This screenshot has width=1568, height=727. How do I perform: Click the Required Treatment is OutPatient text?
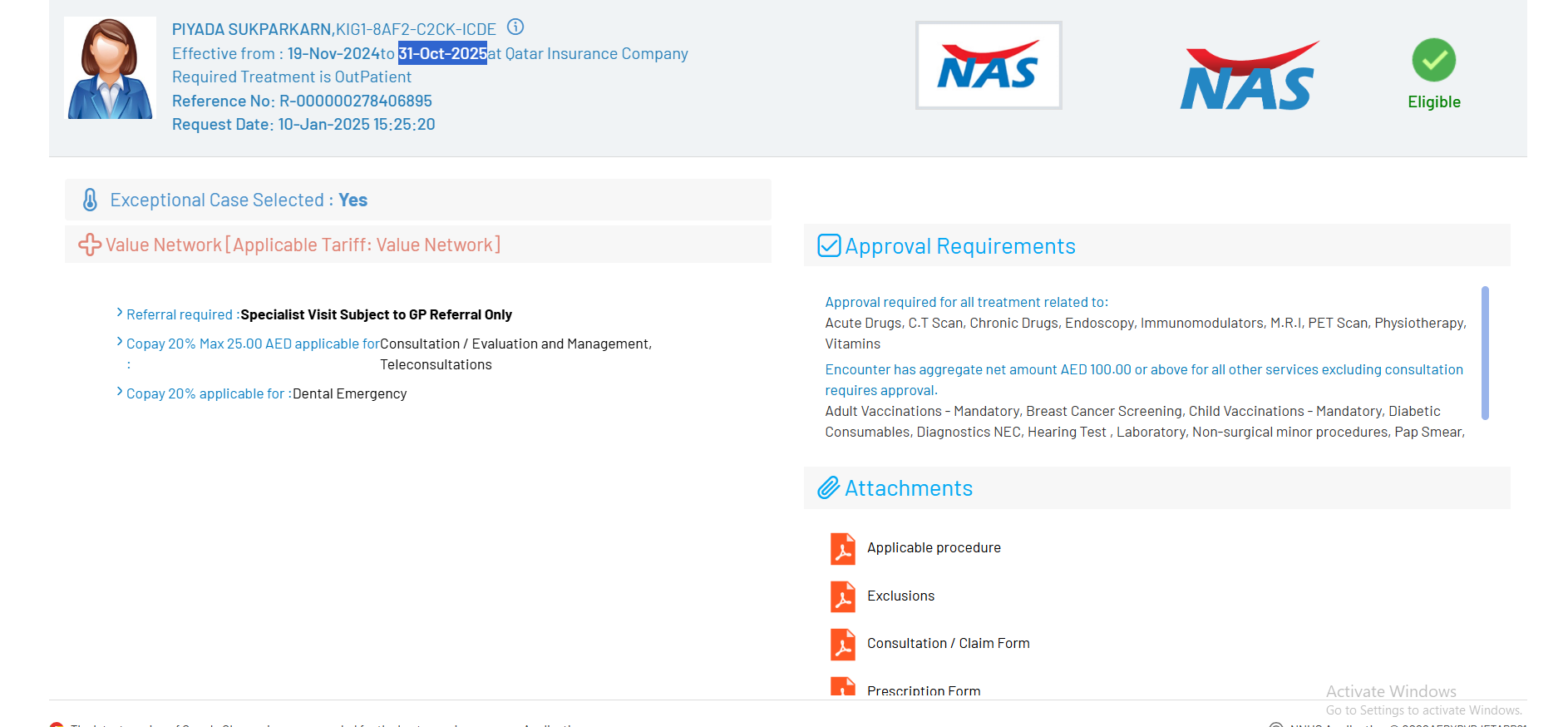point(292,77)
